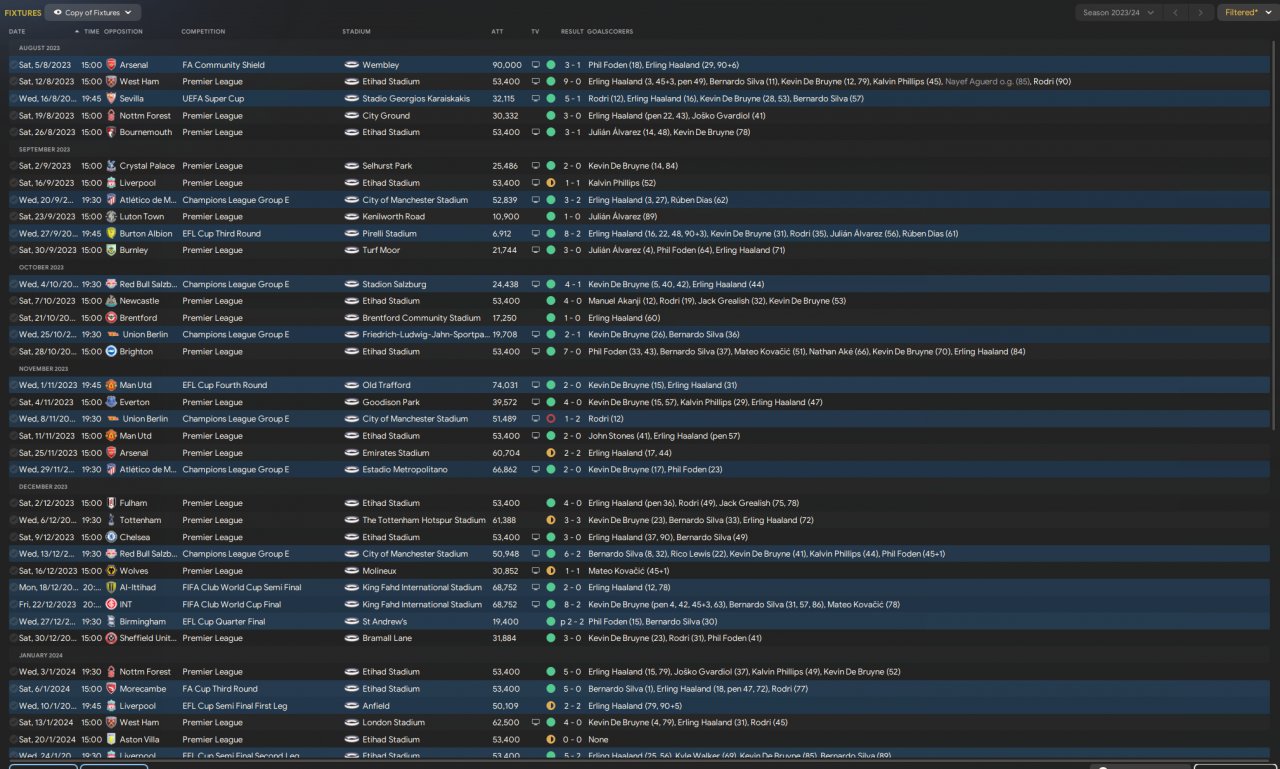
Task: Click the Fulham club badge
Action: [x=111, y=503]
